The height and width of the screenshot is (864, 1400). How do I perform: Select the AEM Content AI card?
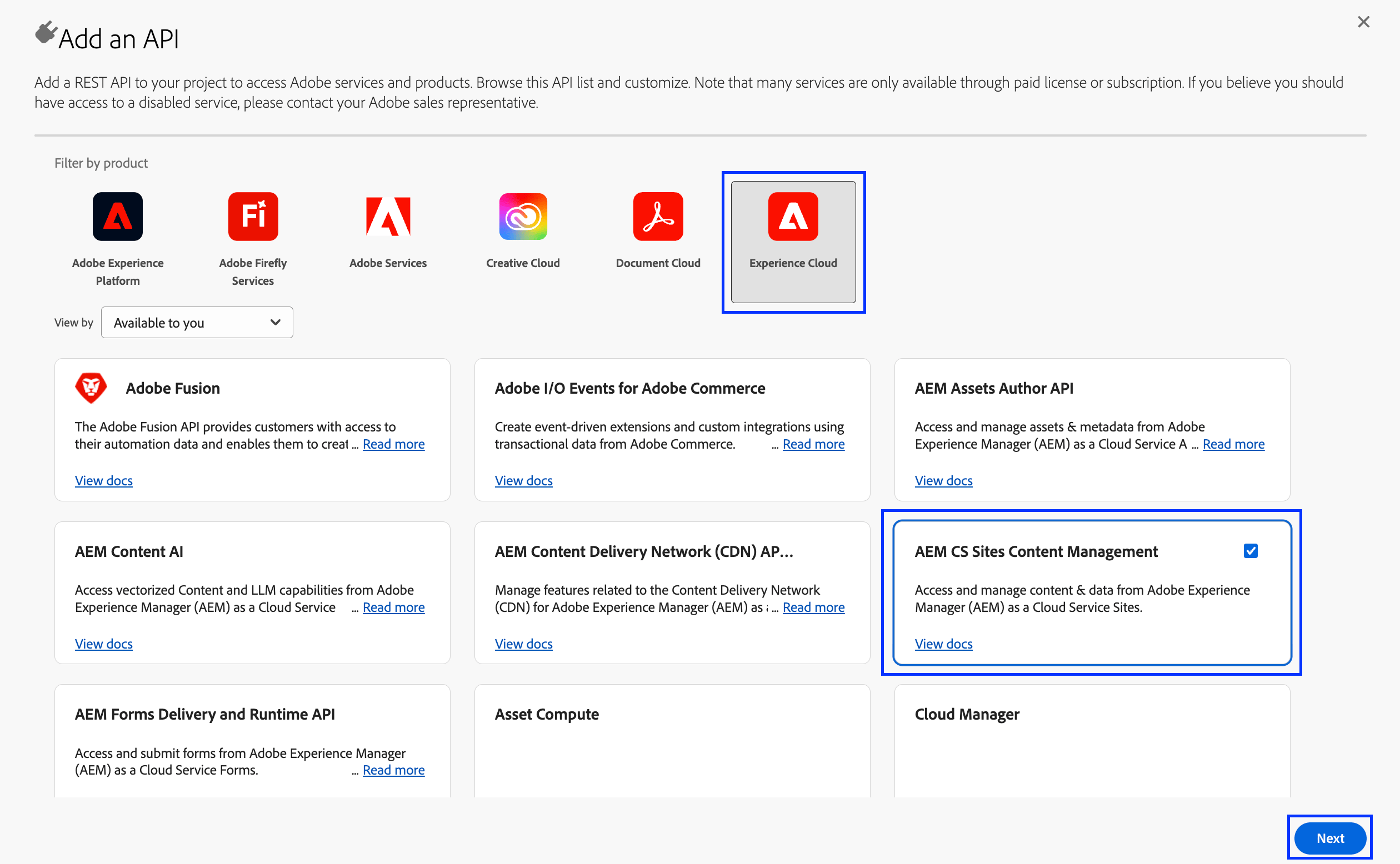pos(252,592)
